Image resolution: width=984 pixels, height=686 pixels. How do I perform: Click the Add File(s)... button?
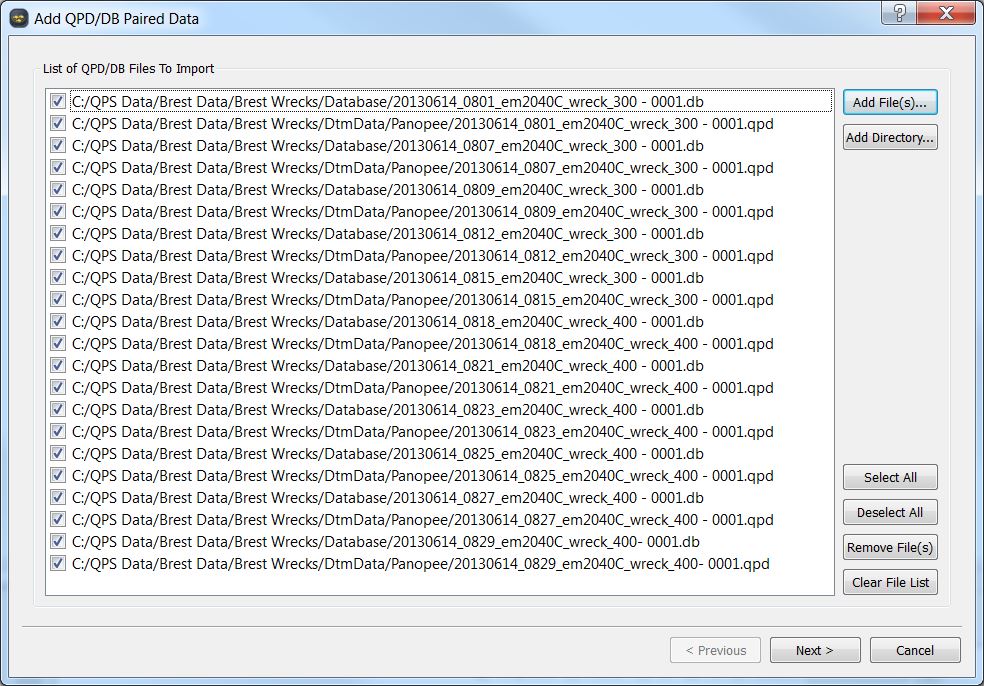890,102
